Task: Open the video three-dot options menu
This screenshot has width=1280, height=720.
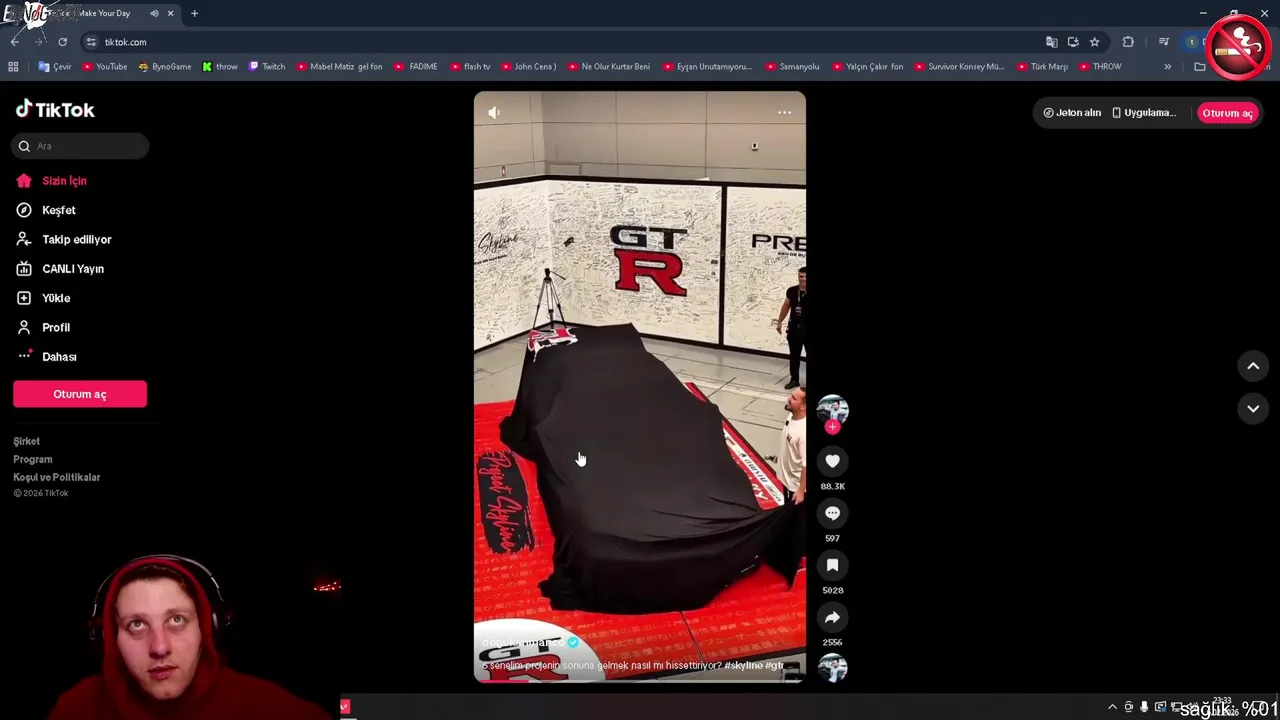Action: tap(785, 113)
